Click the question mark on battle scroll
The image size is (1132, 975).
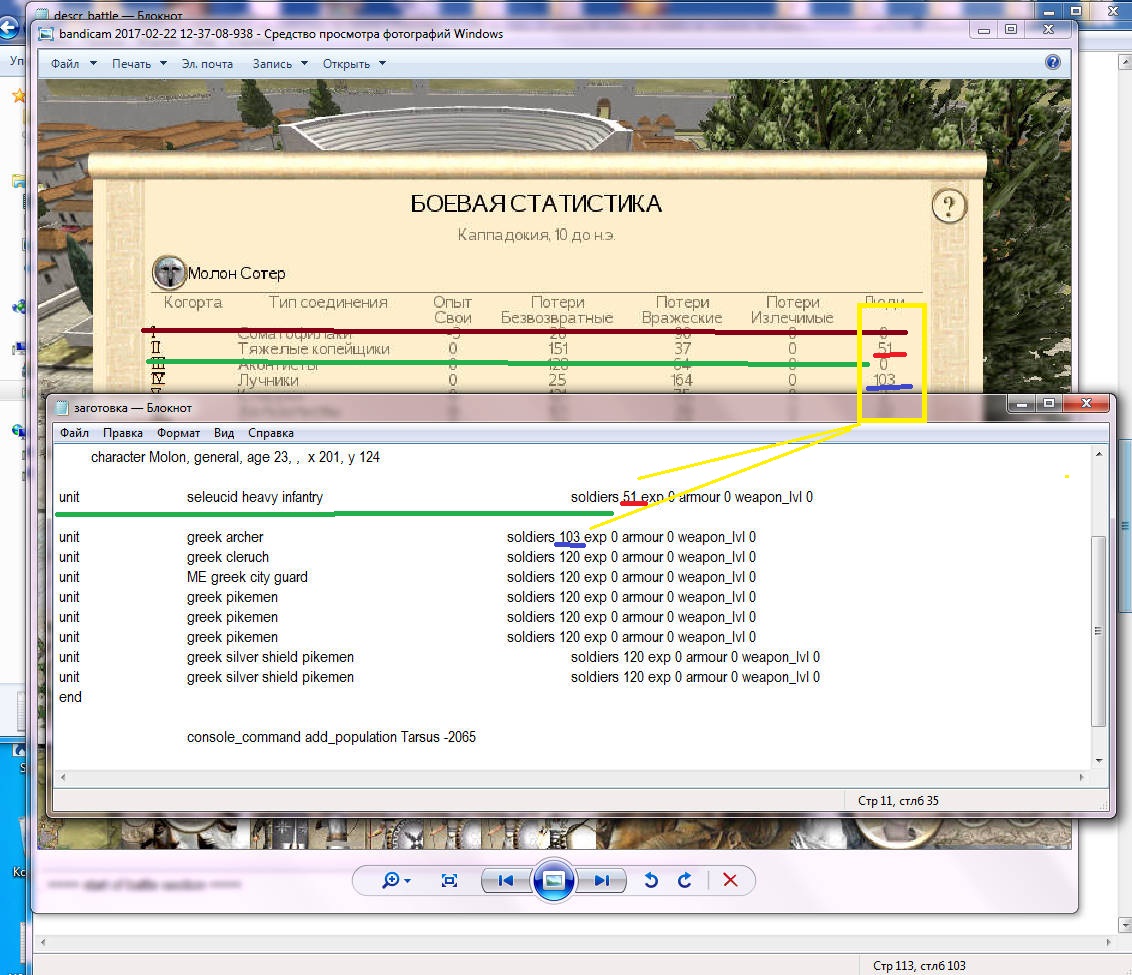pyautogui.click(x=949, y=206)
